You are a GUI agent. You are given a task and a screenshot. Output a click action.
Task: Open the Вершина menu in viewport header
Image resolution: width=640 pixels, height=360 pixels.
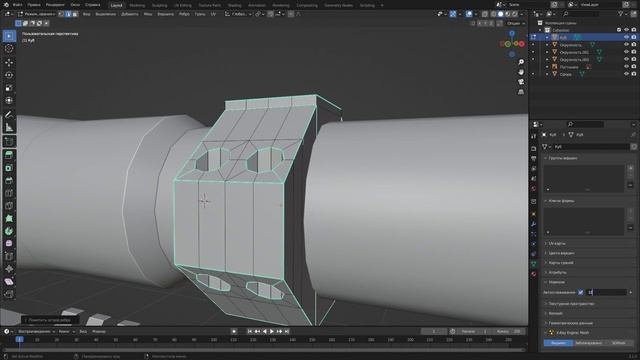point(165,14)
